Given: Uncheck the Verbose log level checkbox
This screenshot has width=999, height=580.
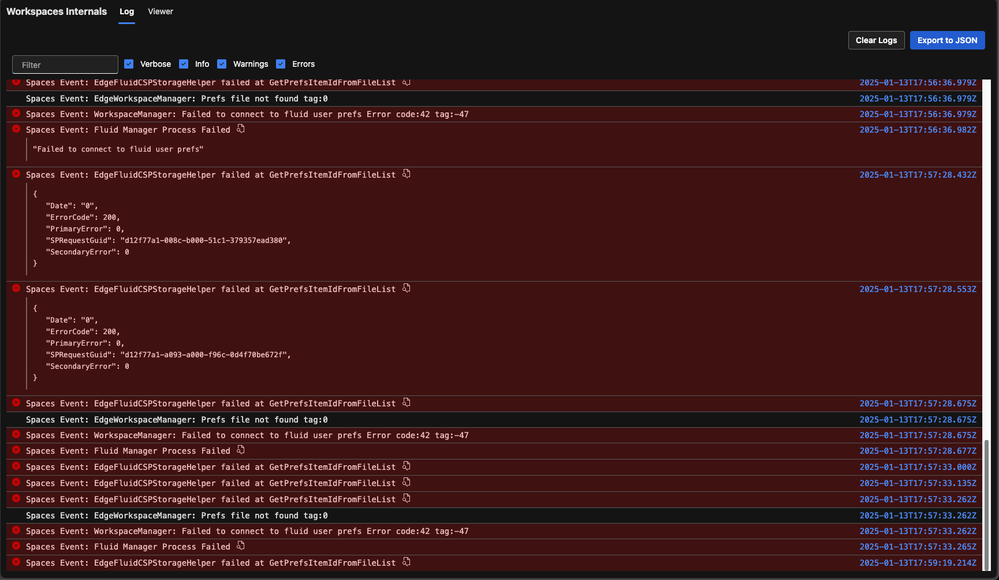Looking at the screenshot, I should click(129, 64).
